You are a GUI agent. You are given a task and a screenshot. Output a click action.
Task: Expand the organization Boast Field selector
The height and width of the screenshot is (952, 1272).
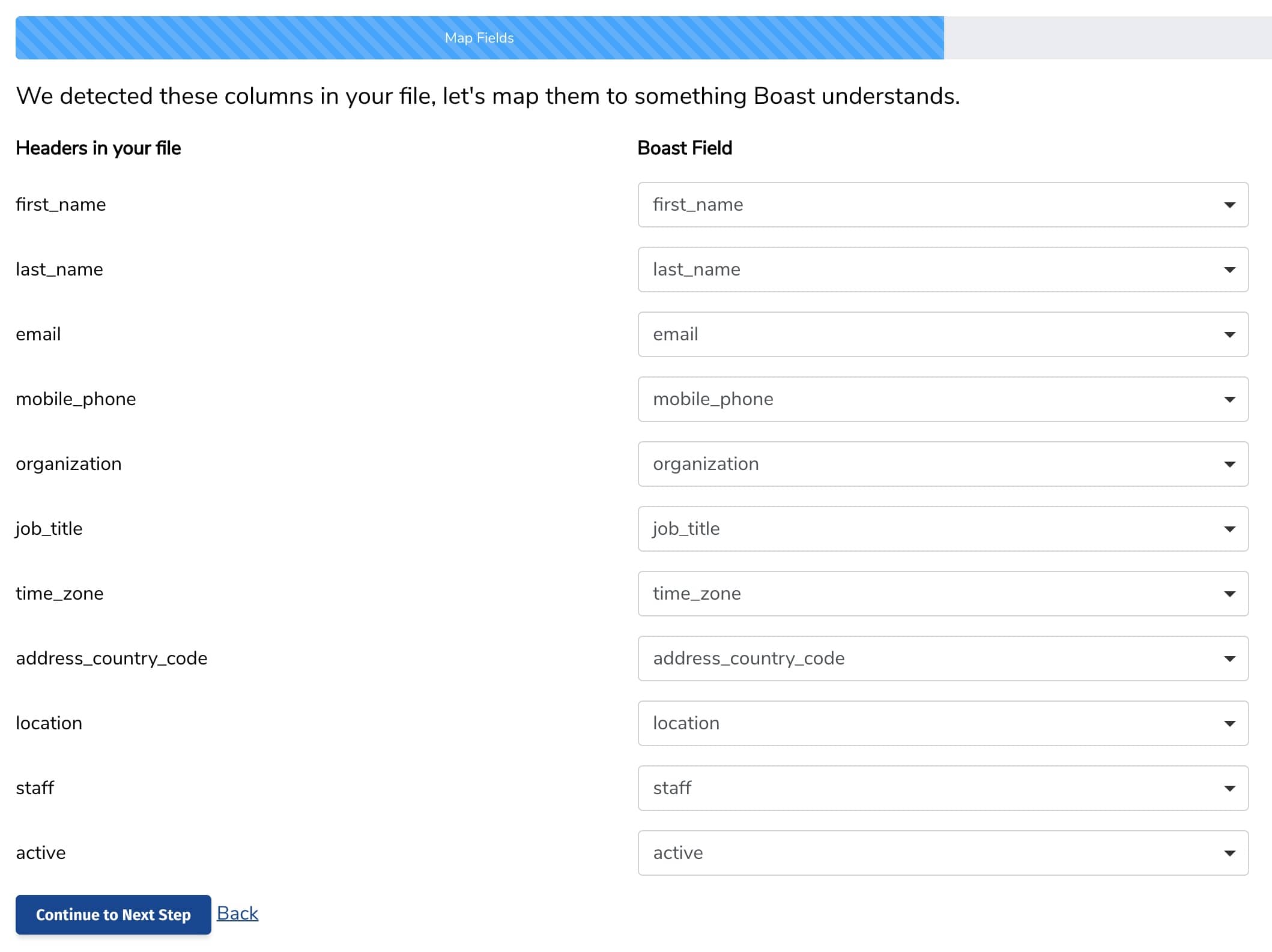click(x=943, y=464)
